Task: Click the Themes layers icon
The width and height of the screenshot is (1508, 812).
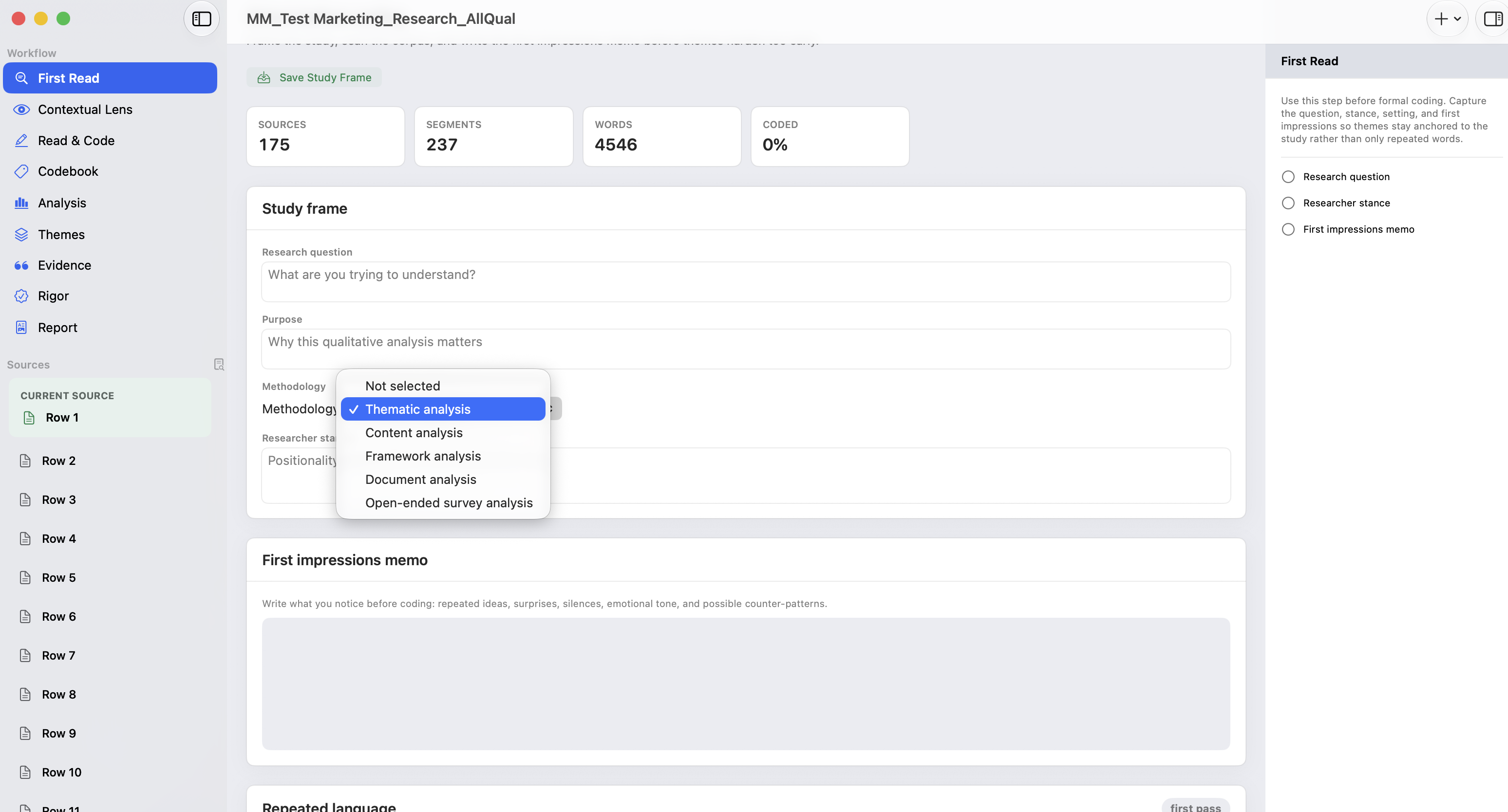Action: coord(21,235)
